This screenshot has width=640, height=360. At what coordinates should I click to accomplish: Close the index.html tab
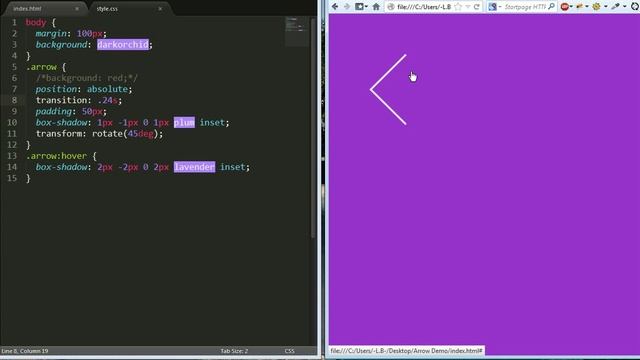[x=77, y=9]
